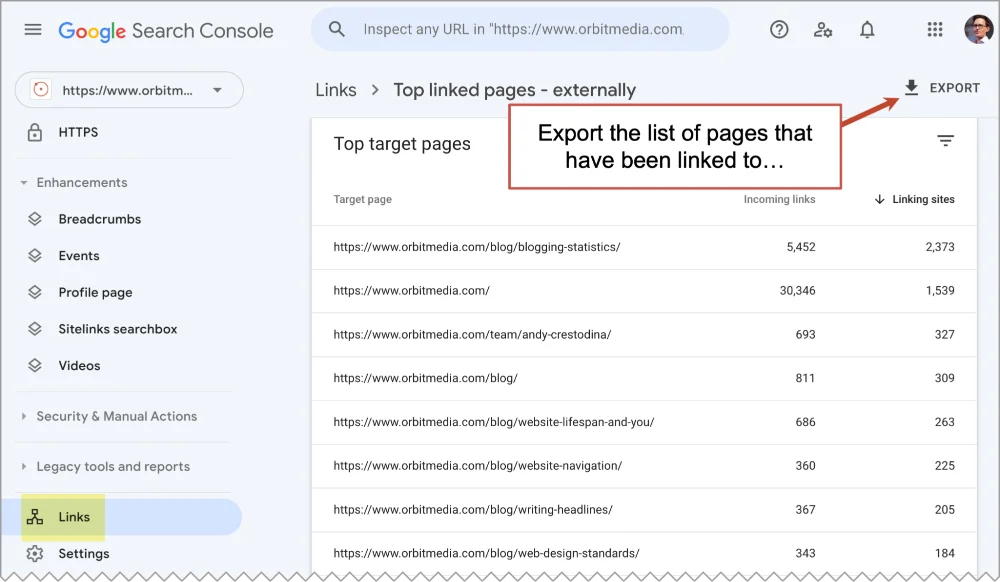Click the Sitelinks searchbox layers icon
Viewport: 1000px width, 582px height.
[35, 329]
